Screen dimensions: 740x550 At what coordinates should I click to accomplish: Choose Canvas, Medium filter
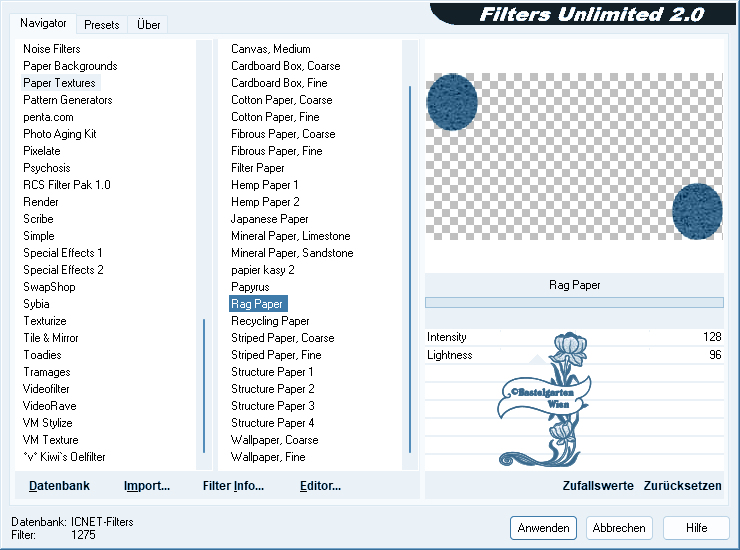pyautogui.click(x=271, y=49)
